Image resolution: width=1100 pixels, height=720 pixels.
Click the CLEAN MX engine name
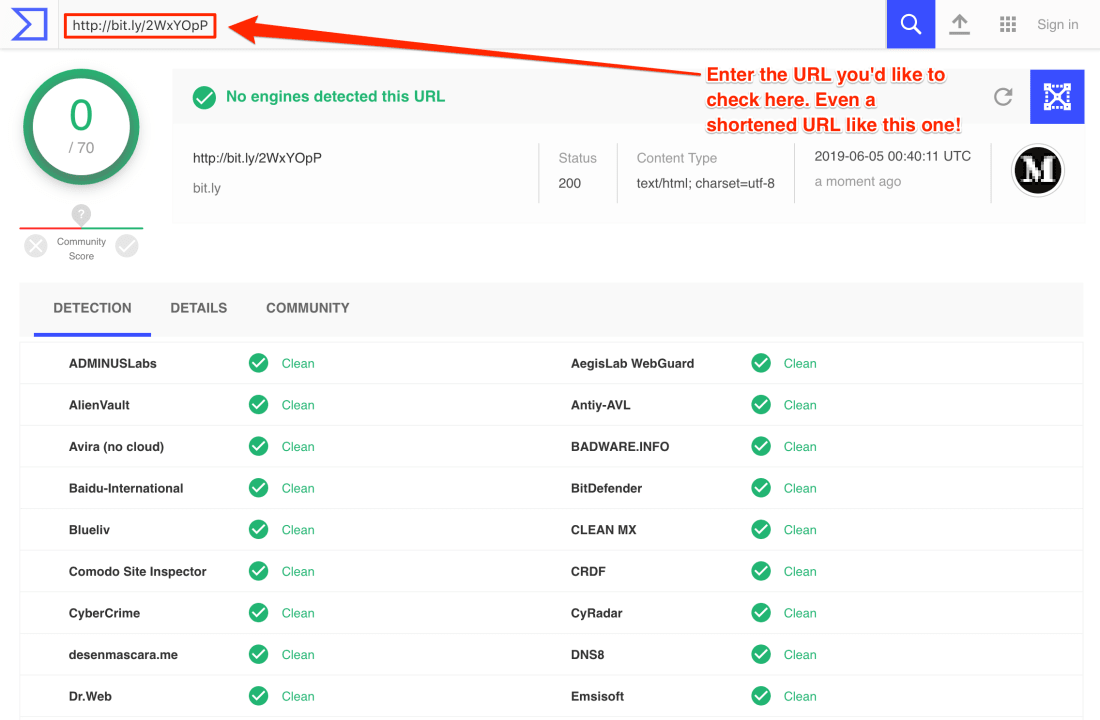point(603,530)
